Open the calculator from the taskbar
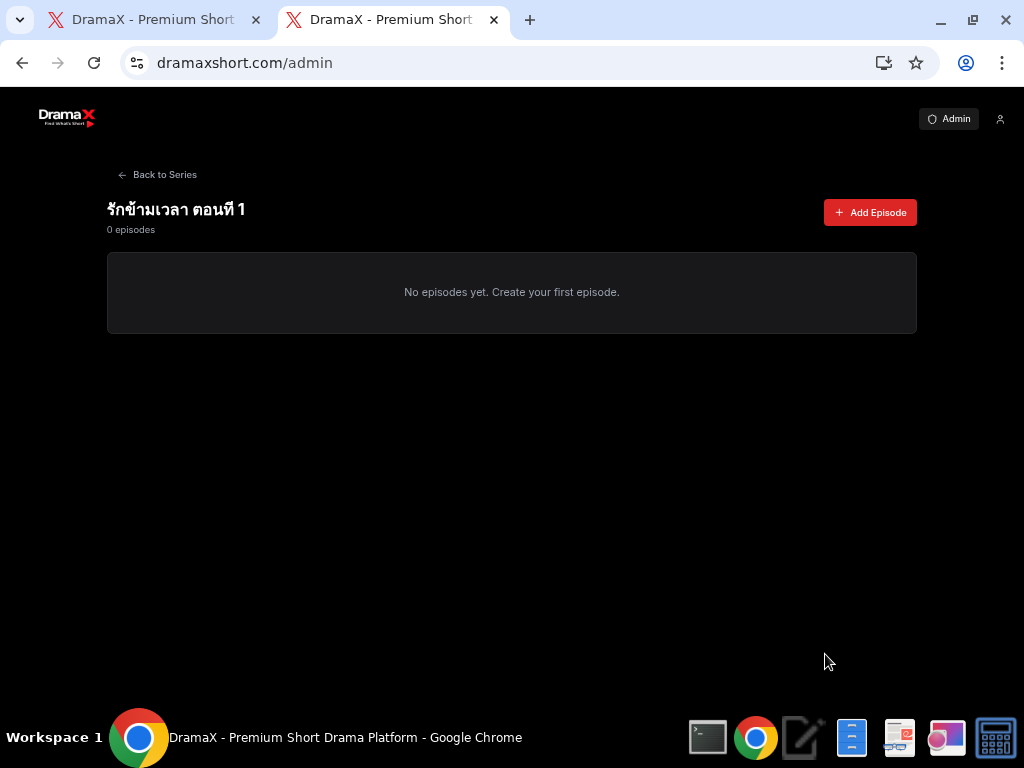 pyautogui.click(x=995, y=737)
